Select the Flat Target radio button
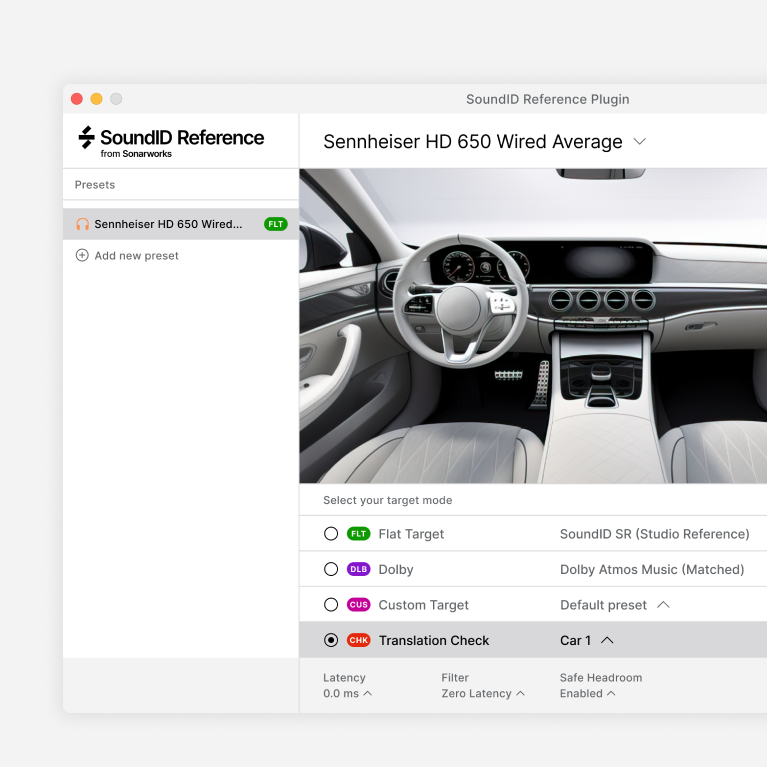 (331, 534)
